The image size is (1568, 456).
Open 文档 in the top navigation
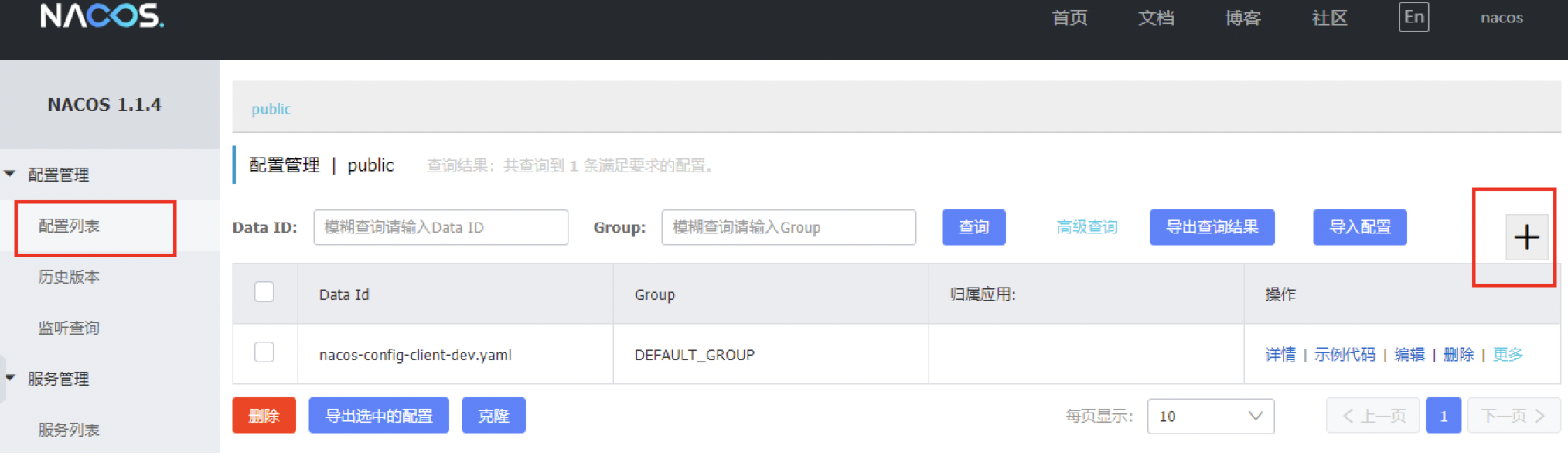[1156, 18]
